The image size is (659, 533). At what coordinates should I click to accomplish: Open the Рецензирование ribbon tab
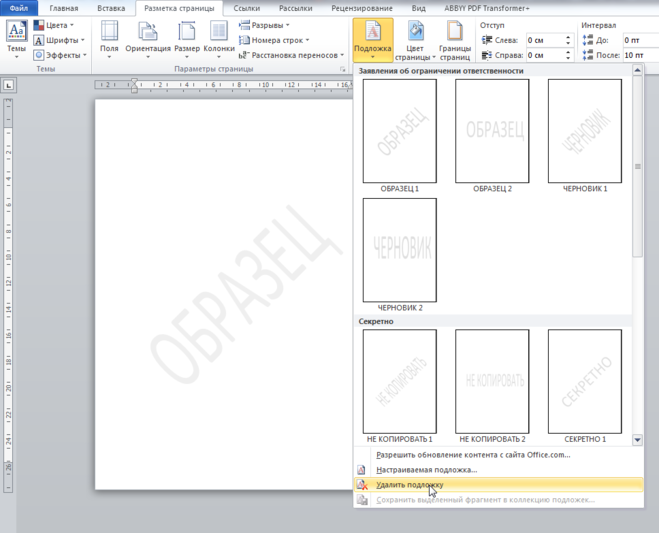coord(363,7)
